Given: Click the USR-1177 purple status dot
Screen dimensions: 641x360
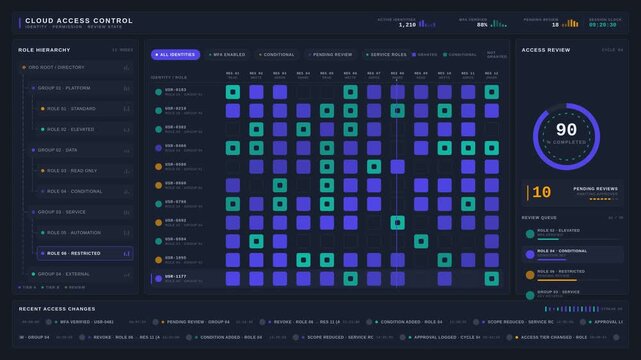Looking at the screenshot, I should point(159,279).
